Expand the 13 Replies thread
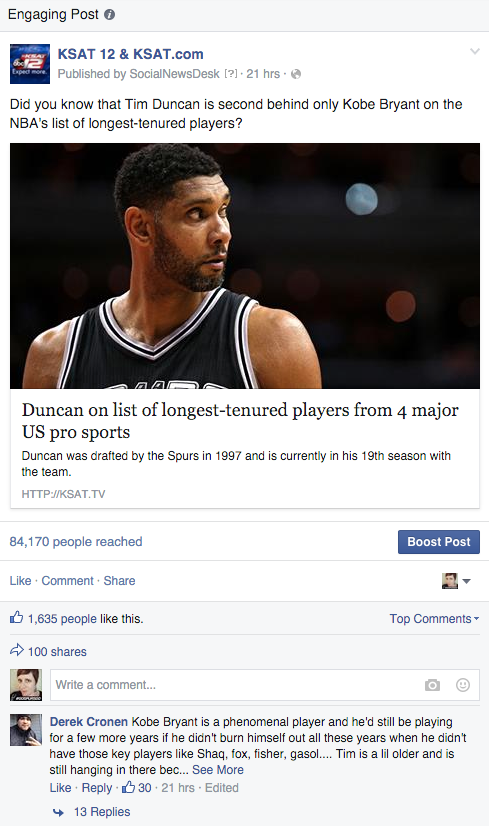The height and width of the screenshot is (826, 489). (102, 812)
